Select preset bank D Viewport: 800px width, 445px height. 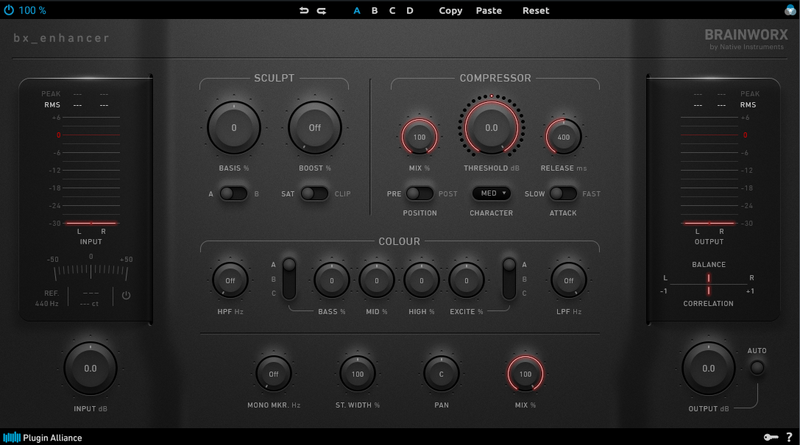(x=410, y=10)
